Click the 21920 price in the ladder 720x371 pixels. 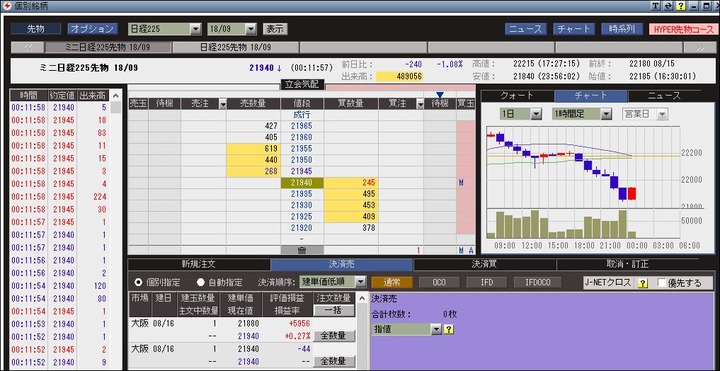(302, 227)
